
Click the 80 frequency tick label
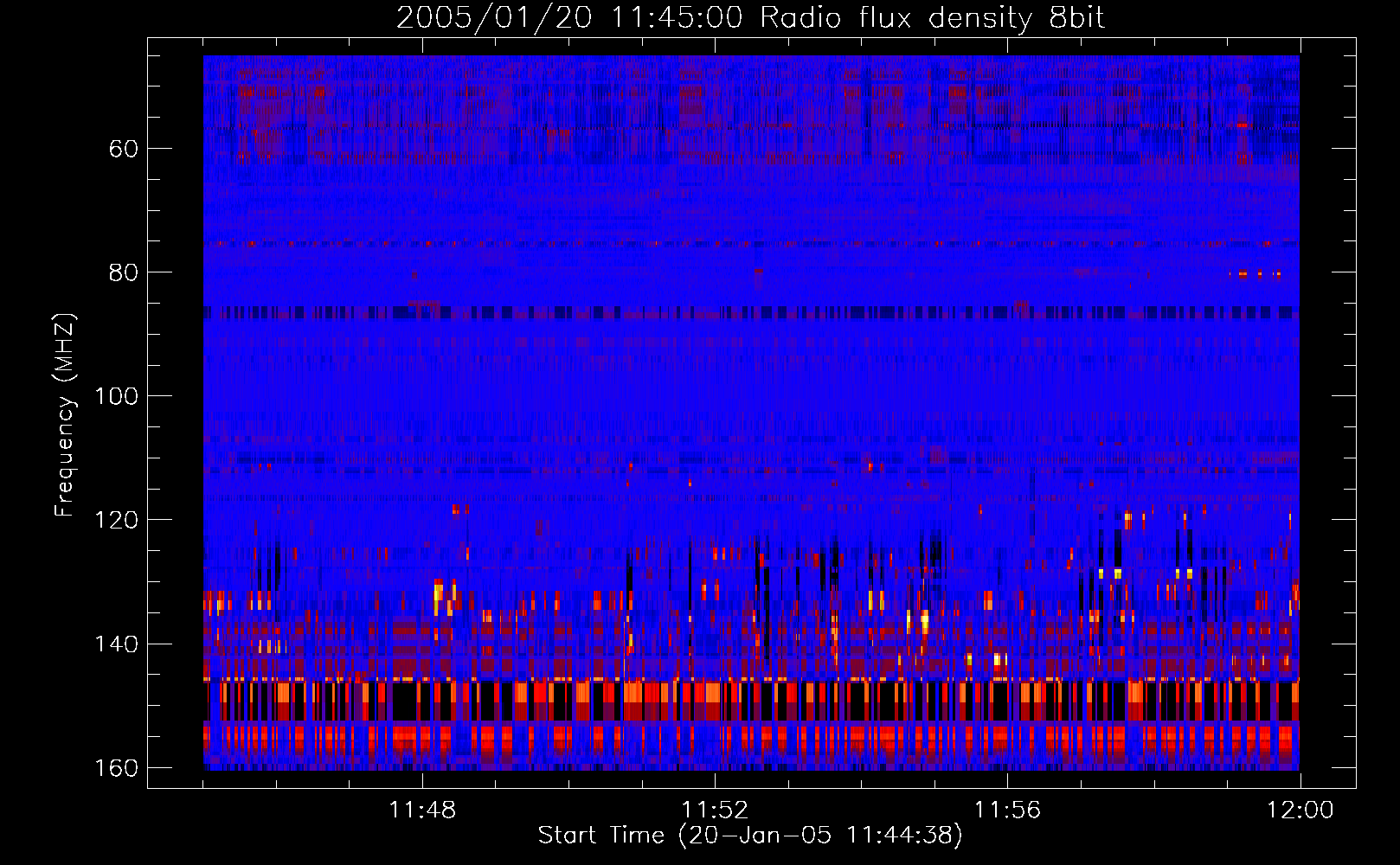coord(123,272)
